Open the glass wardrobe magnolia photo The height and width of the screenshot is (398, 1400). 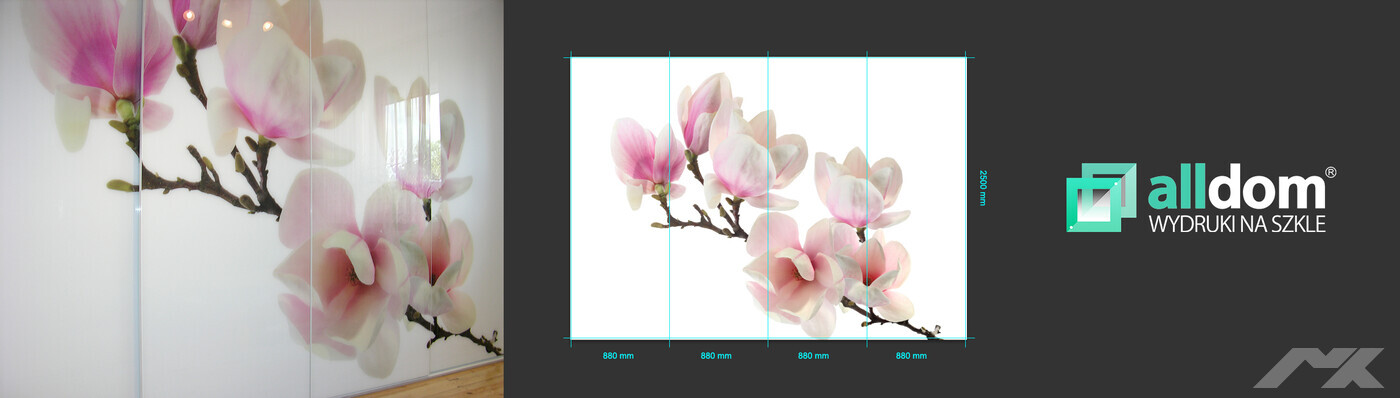tap(252, 199)
